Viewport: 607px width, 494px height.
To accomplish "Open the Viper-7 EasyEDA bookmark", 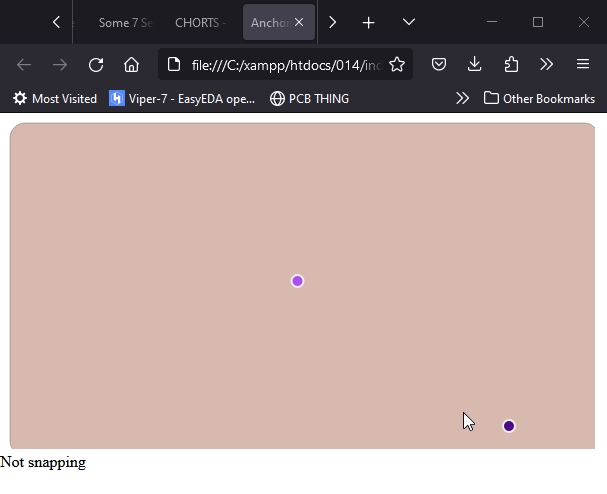I will click(x=182, y=99).
